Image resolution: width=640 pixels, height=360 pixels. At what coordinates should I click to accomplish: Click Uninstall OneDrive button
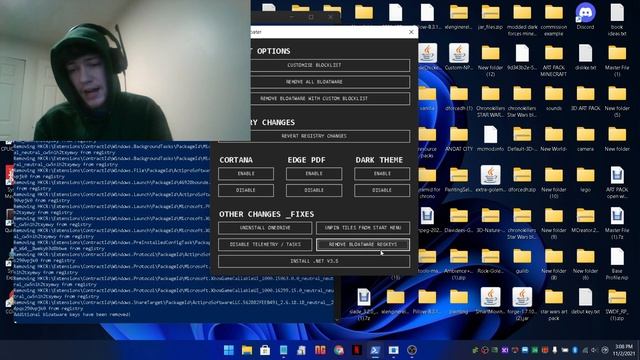[x=265, y=228]
